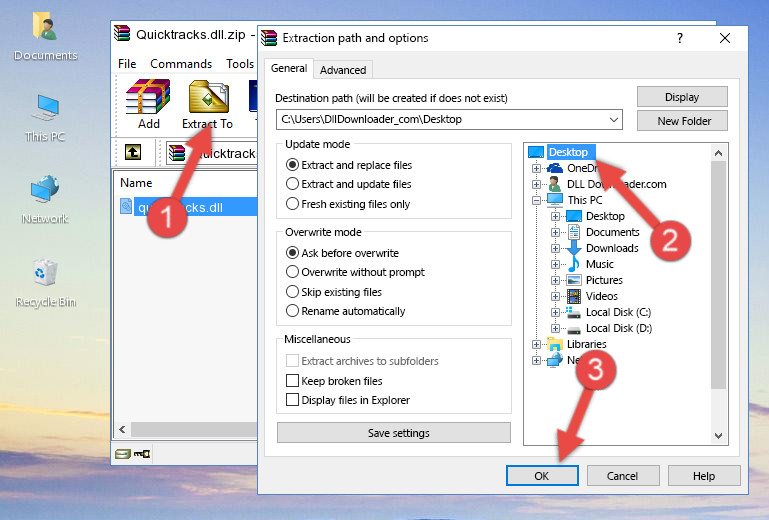Enable Keep broken files checkbox
Image resolution: width=769 pixels, height=520 pixels.
coord(292,381)
